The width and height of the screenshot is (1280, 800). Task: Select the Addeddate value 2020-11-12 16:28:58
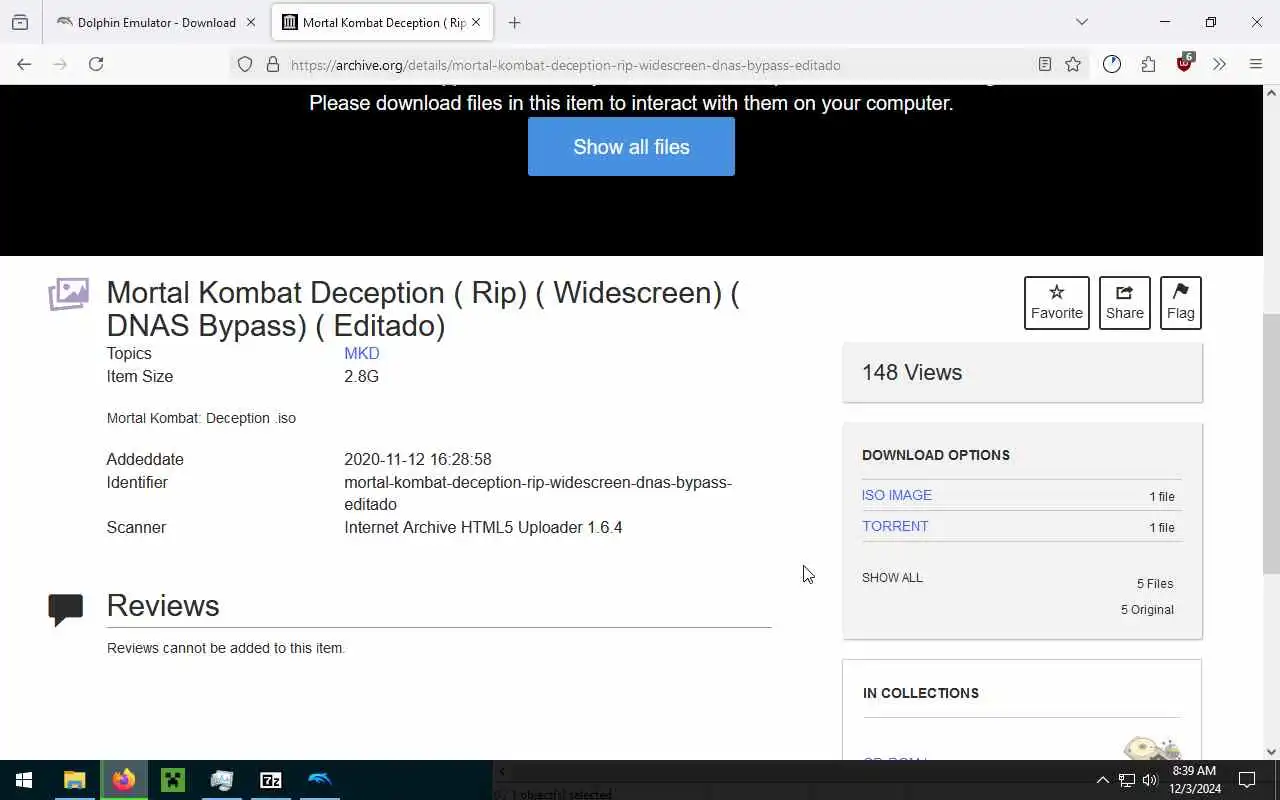[x=418, y=459]
